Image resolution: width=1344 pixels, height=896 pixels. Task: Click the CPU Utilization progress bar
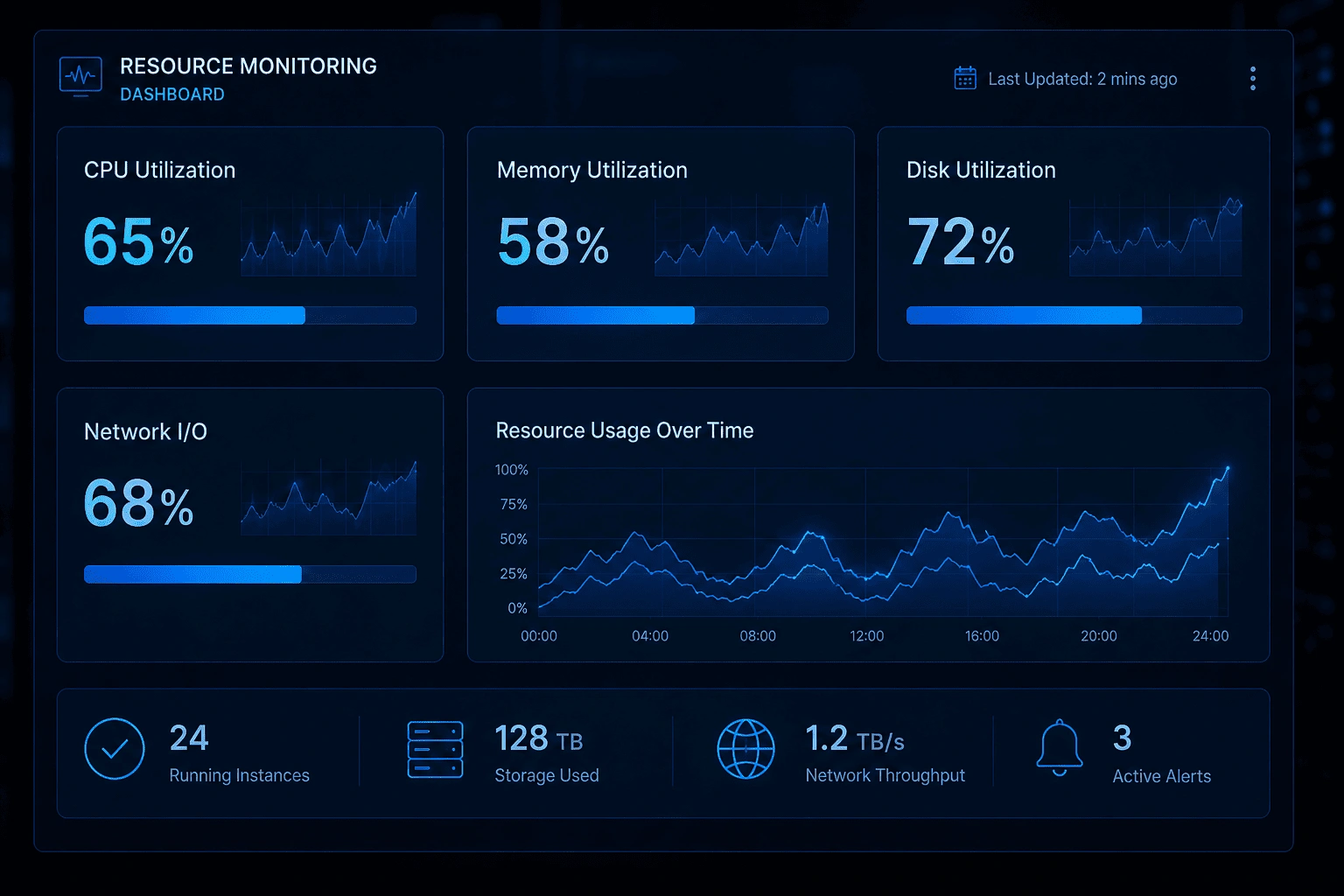point(250,315)
